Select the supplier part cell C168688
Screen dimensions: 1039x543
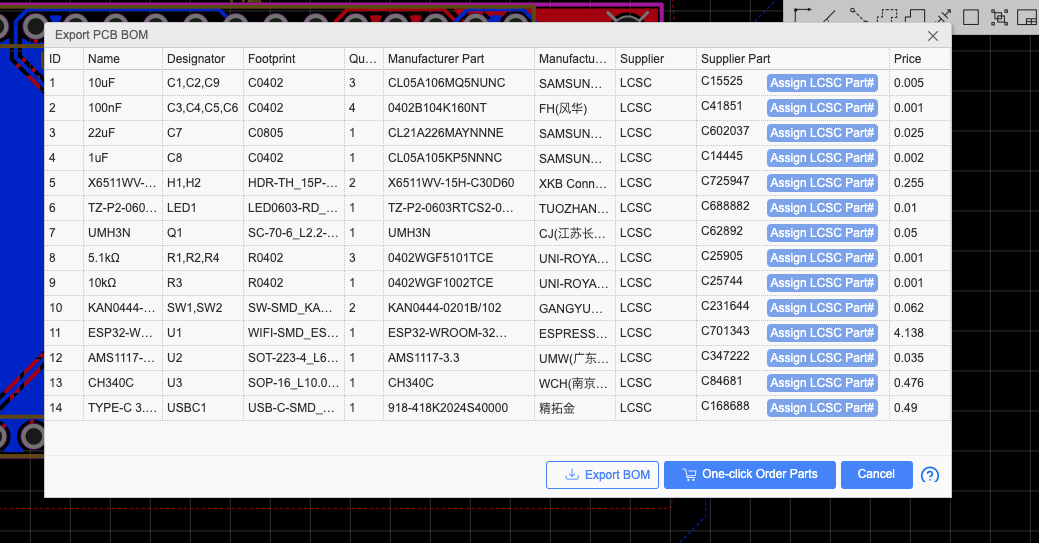tap(725, 406)
